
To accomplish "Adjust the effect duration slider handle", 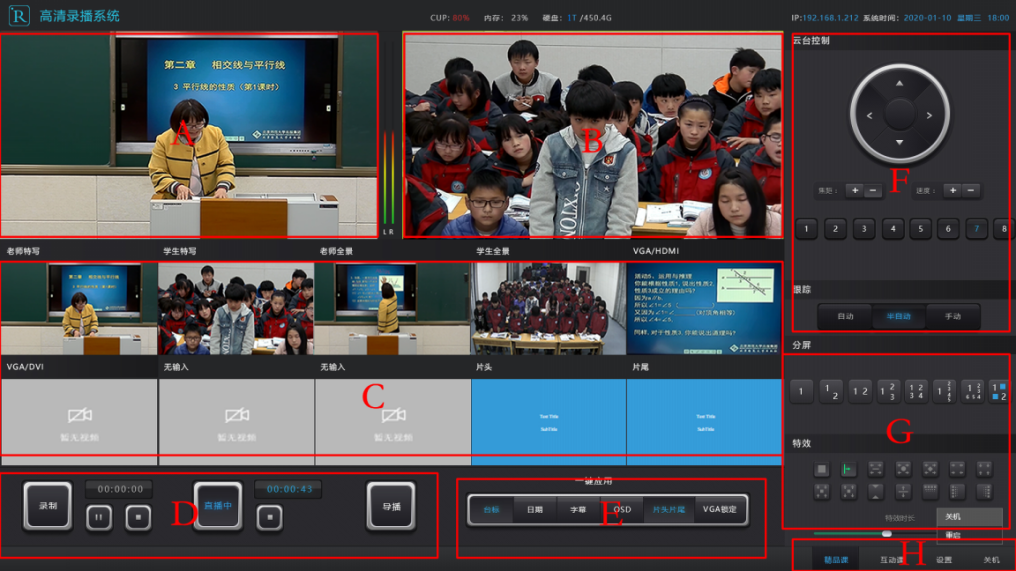I will [x=886, y=534].
